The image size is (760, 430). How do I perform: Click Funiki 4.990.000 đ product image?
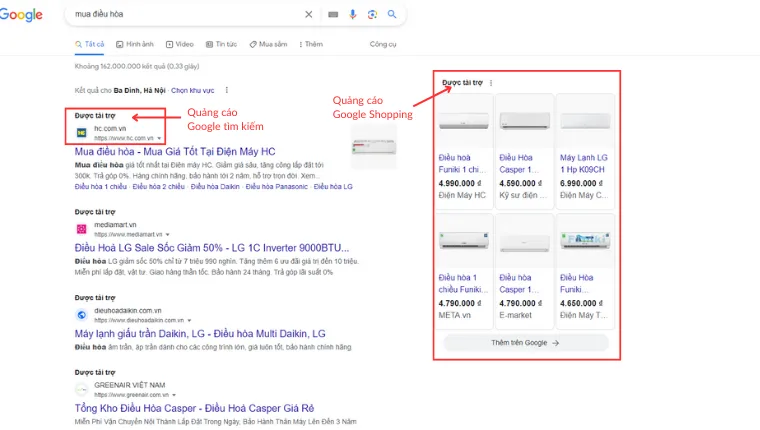pyautogui.click(x=464, y=121)
